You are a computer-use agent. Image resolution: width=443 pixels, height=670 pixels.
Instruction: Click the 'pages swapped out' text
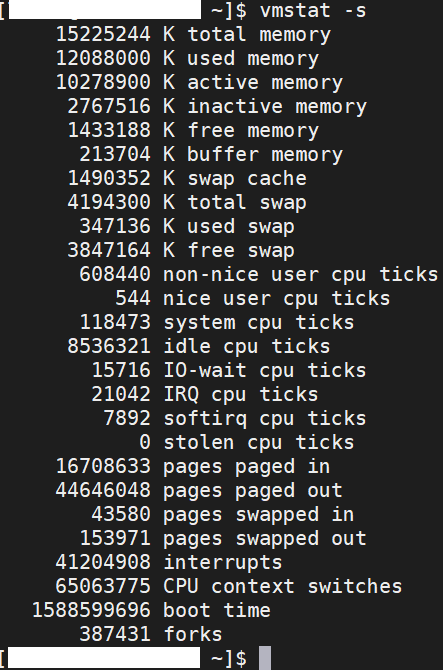(x=265, y=538)
